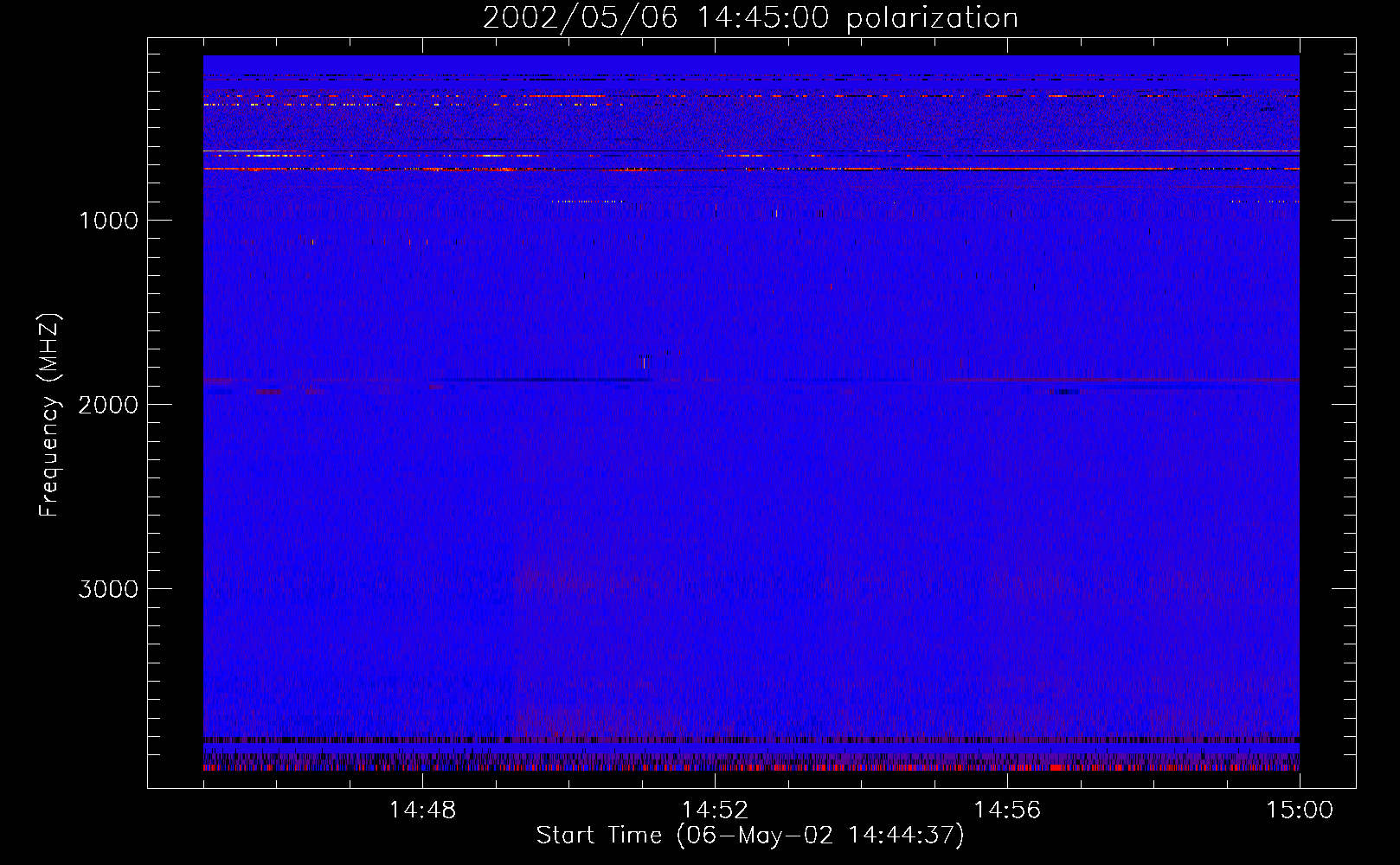Select the 15:00 time tick label

click(x=1300, y=811)
